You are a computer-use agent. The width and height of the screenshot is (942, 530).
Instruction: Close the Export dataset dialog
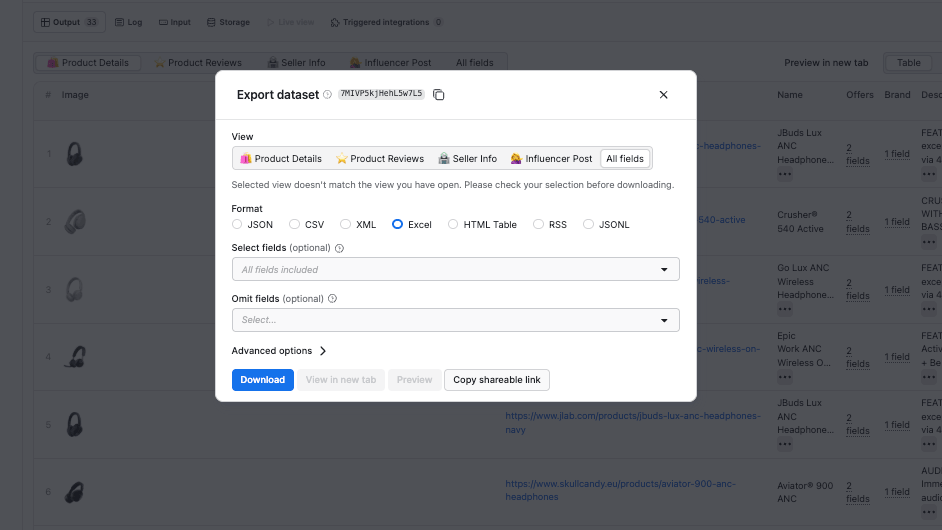[x=663, y=94]
